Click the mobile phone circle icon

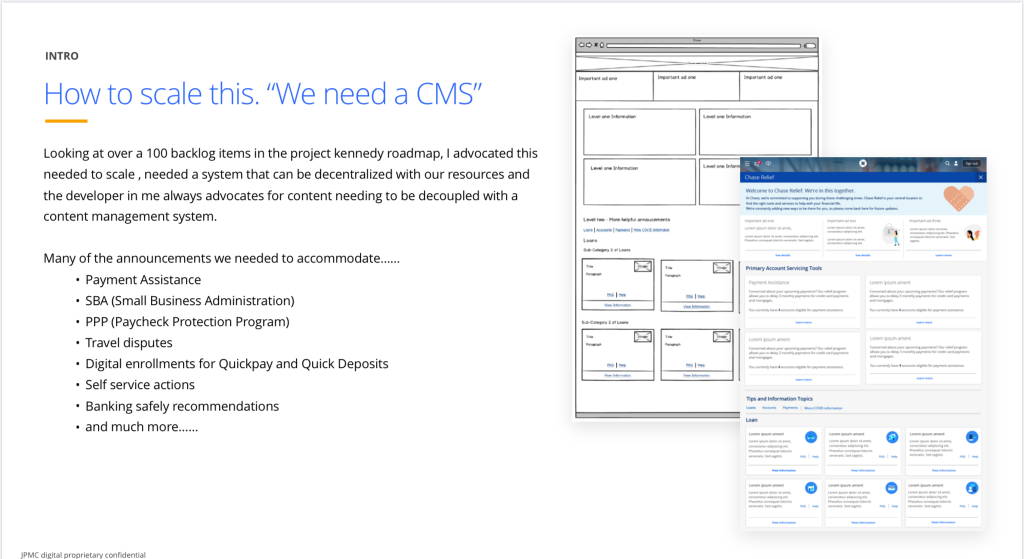(x=971, y=437)
